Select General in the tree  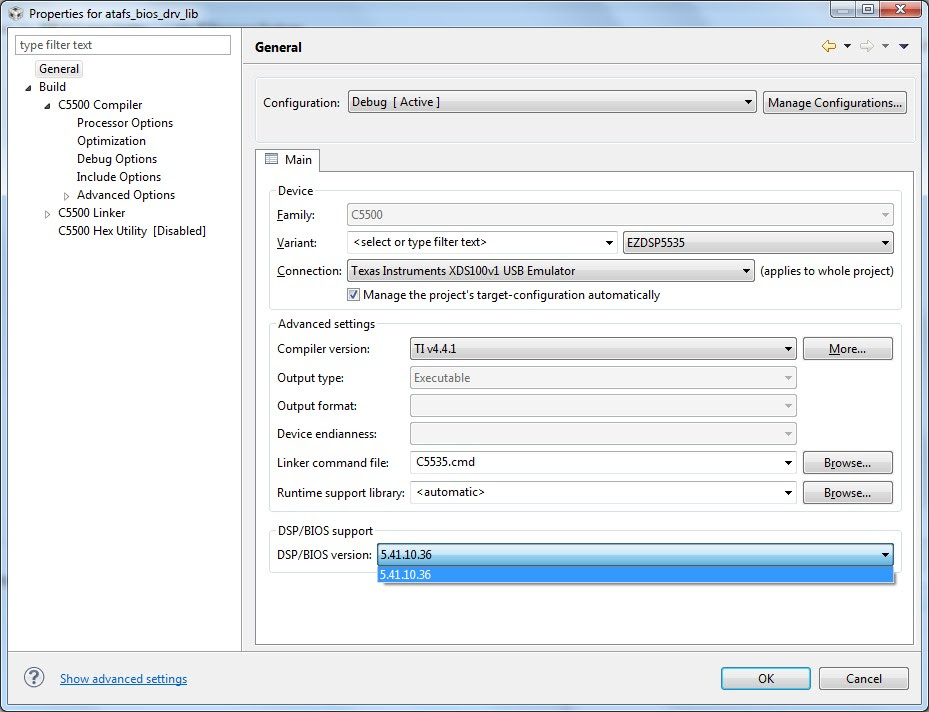(x=59, y=69)
